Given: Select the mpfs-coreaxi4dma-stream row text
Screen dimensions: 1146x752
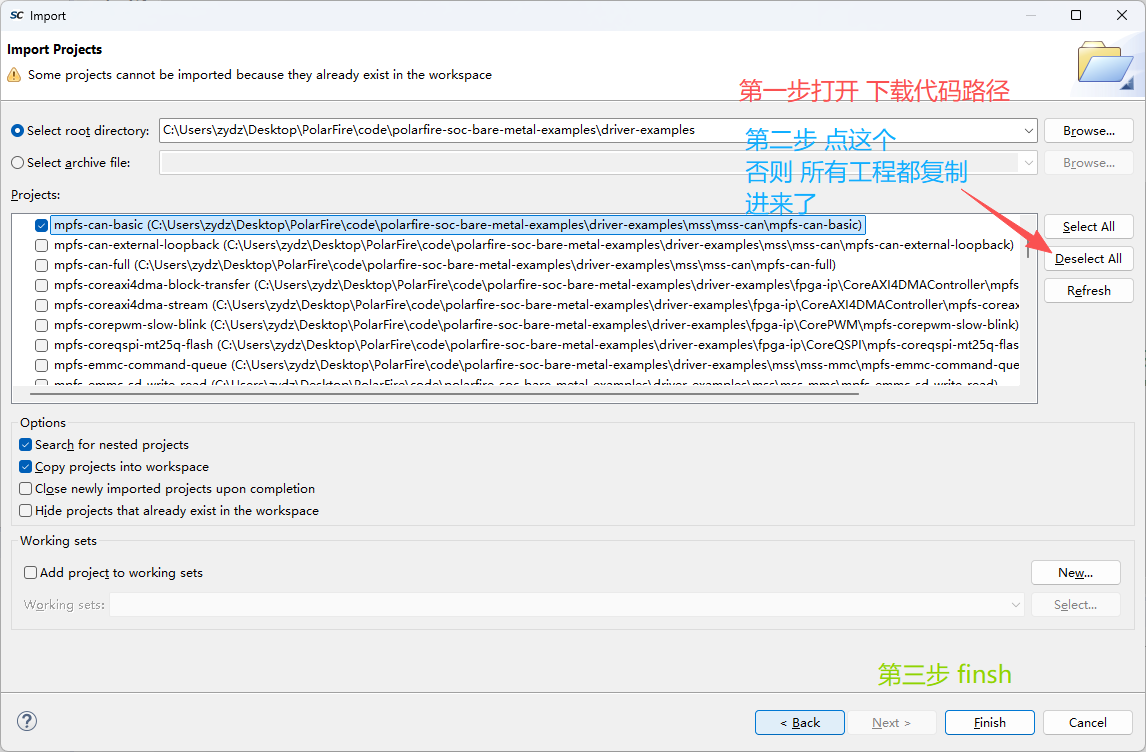Looking at the screenshot, I should click(x=536, y=305).
